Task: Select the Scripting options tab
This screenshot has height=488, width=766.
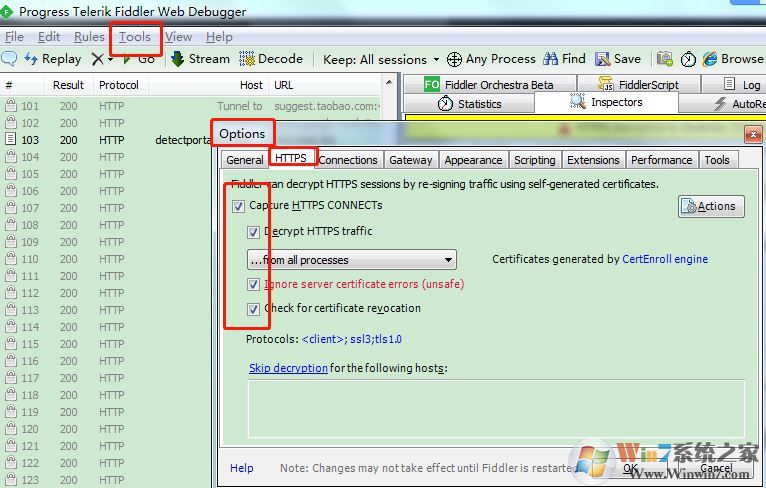Action: coord(534,160)
